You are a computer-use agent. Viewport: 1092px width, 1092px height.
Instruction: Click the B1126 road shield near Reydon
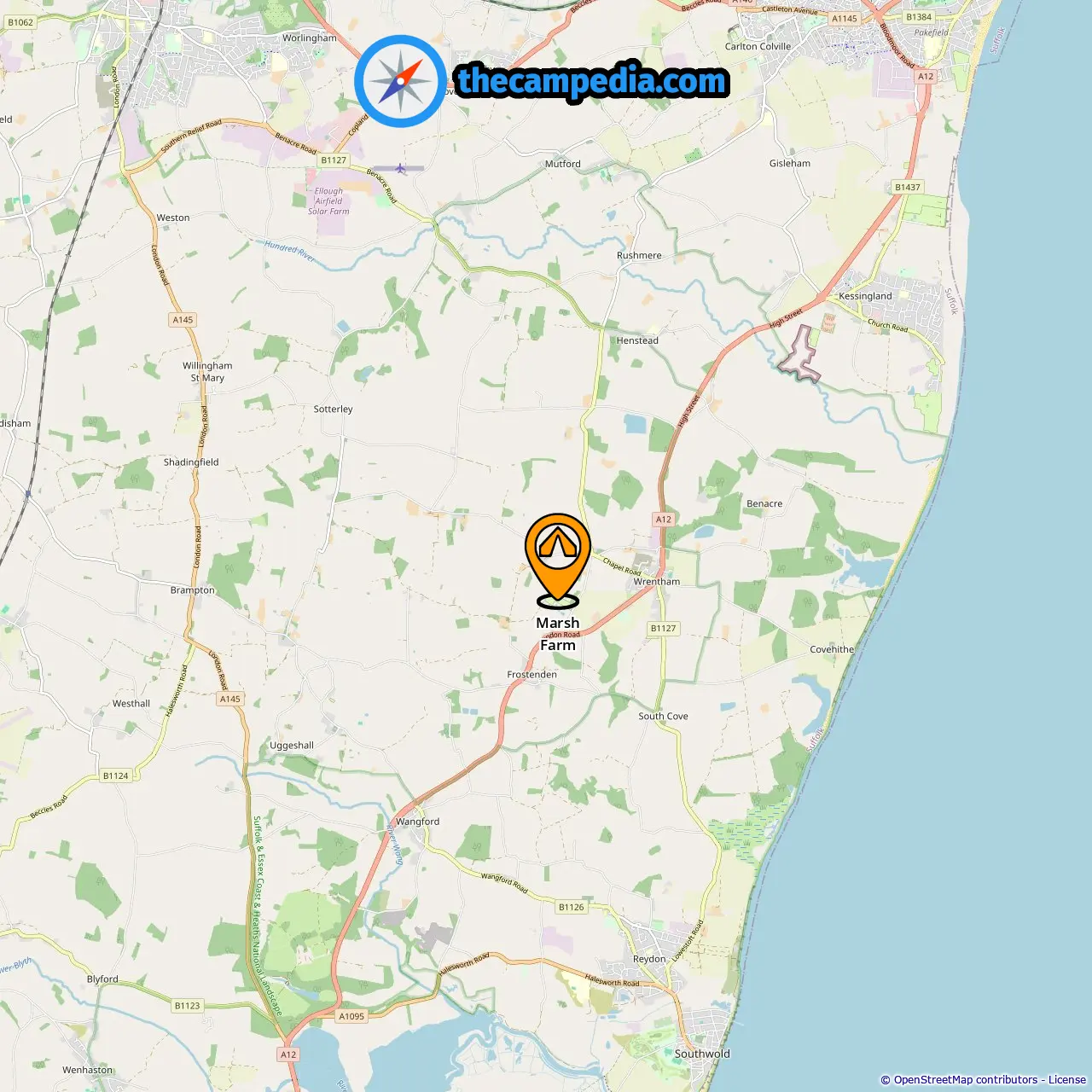tap(572, 907)
